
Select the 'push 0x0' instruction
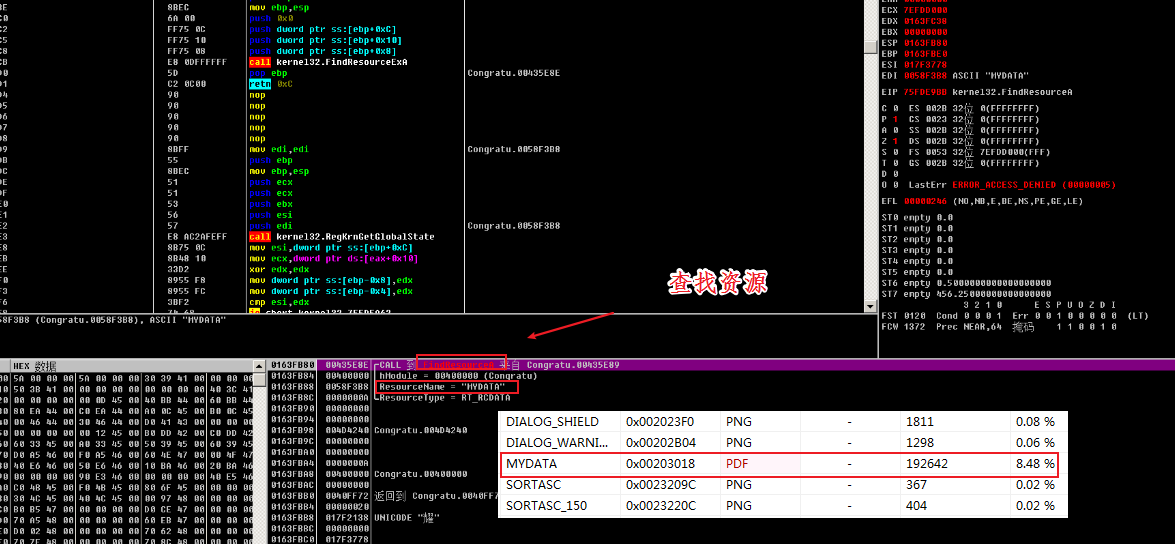tap(271, 19)
